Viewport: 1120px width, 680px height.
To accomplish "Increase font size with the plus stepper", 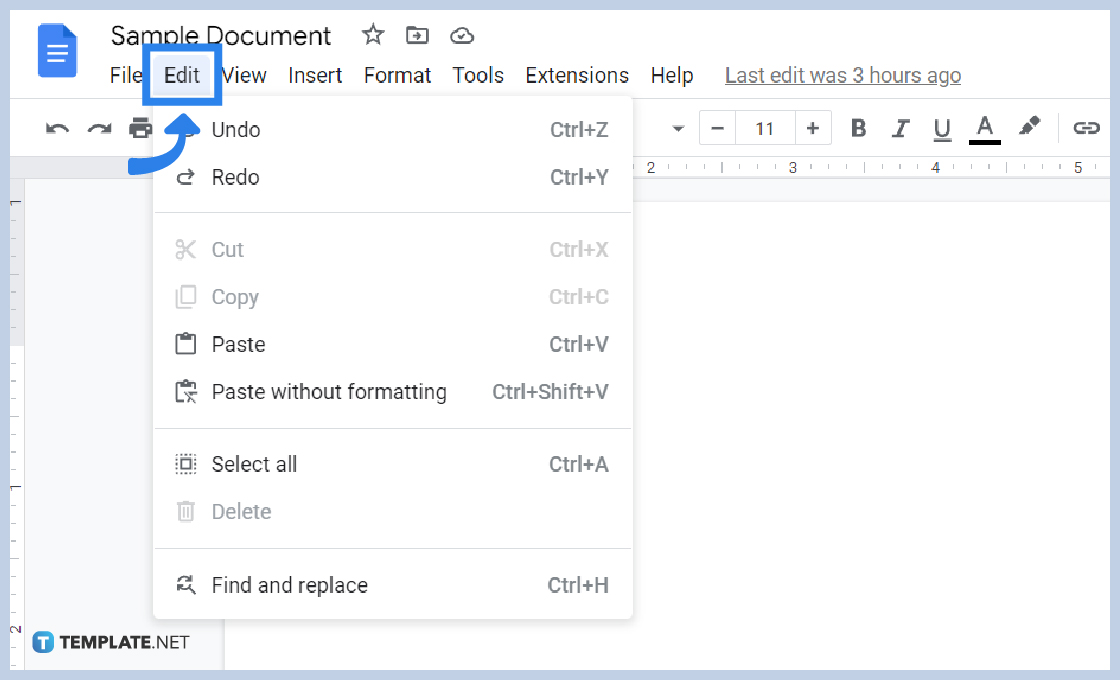I will [x=813, y=128].
